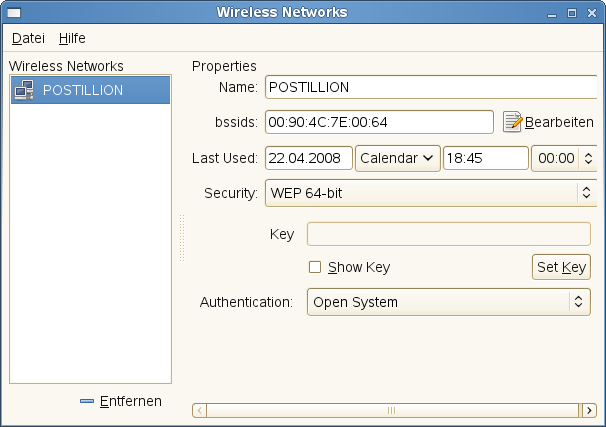Open the Hilfe menu
606x427 pixels.
pos(72,38)
